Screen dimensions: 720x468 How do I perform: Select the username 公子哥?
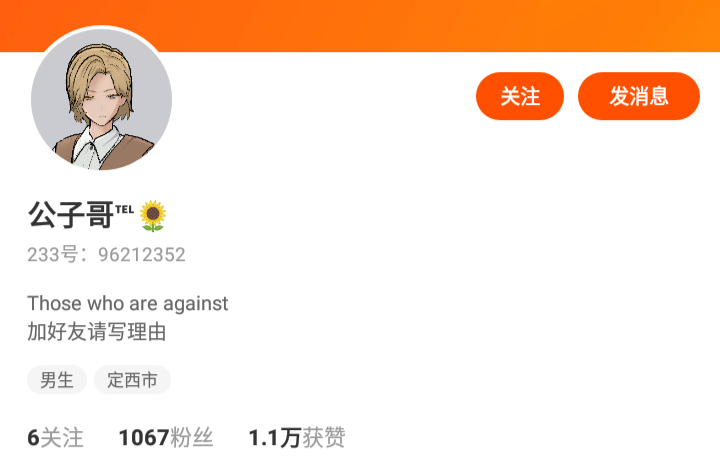click(71, 215)
